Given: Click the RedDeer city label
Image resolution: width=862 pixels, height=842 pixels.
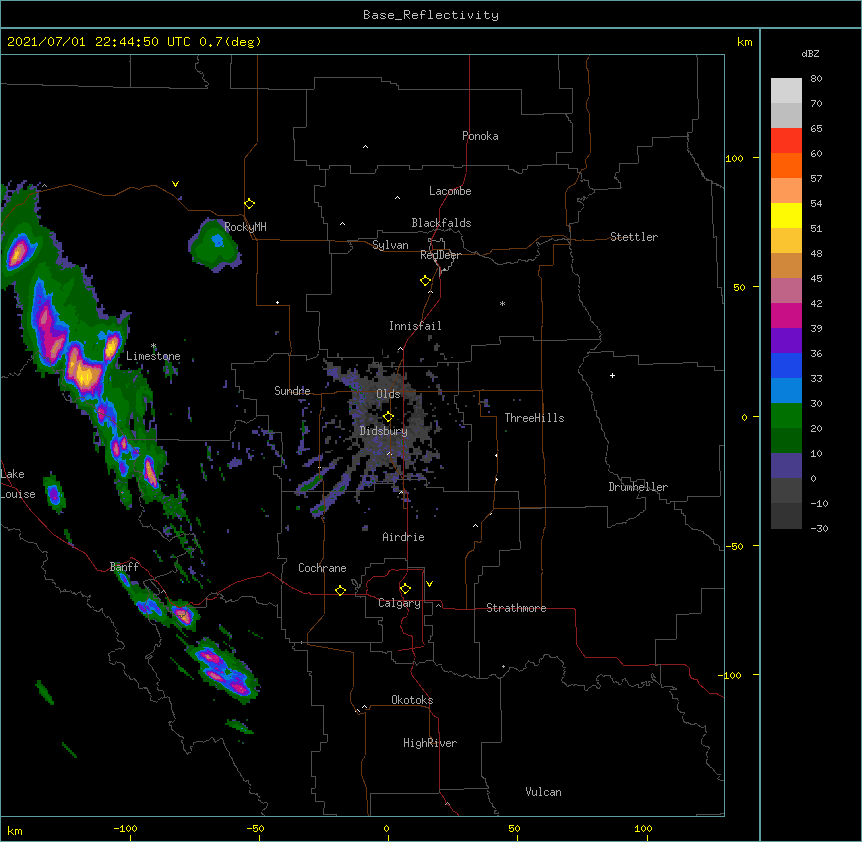Looking at the screenshot, I should [440, 255].
